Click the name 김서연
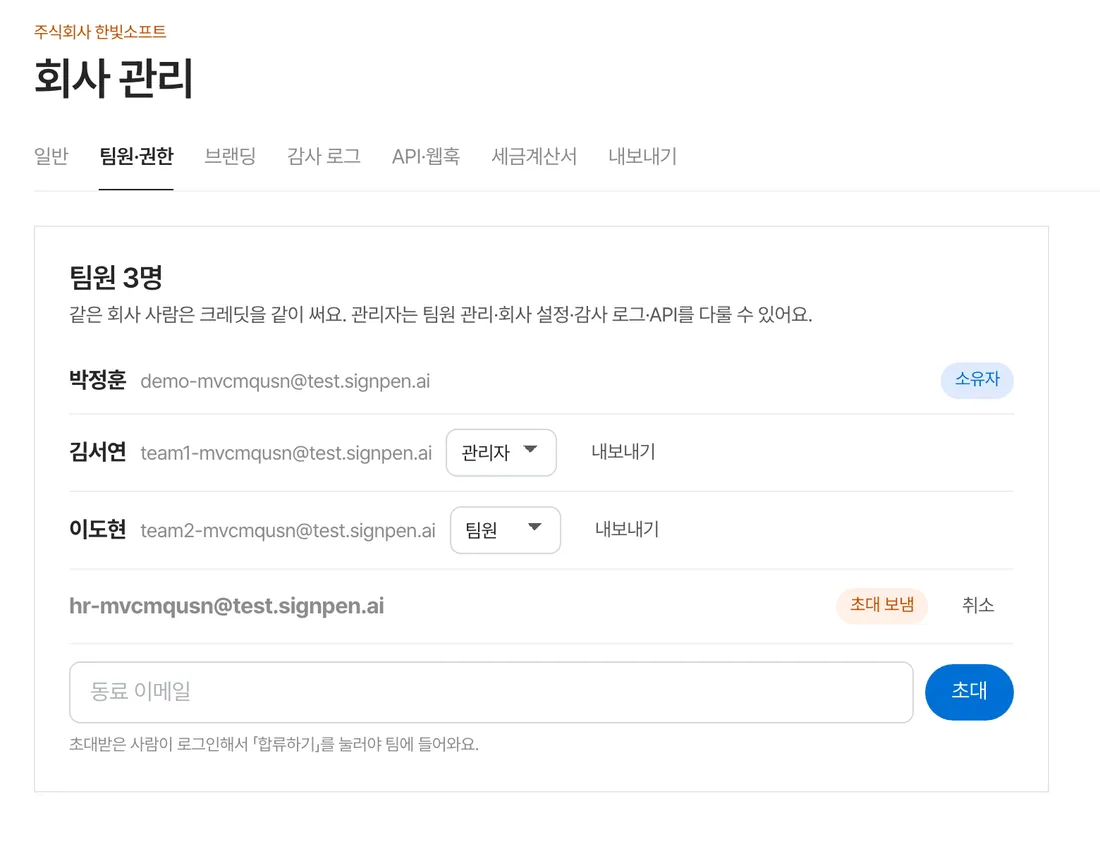This screenshot has height=846, width=1100. [98, 452]
